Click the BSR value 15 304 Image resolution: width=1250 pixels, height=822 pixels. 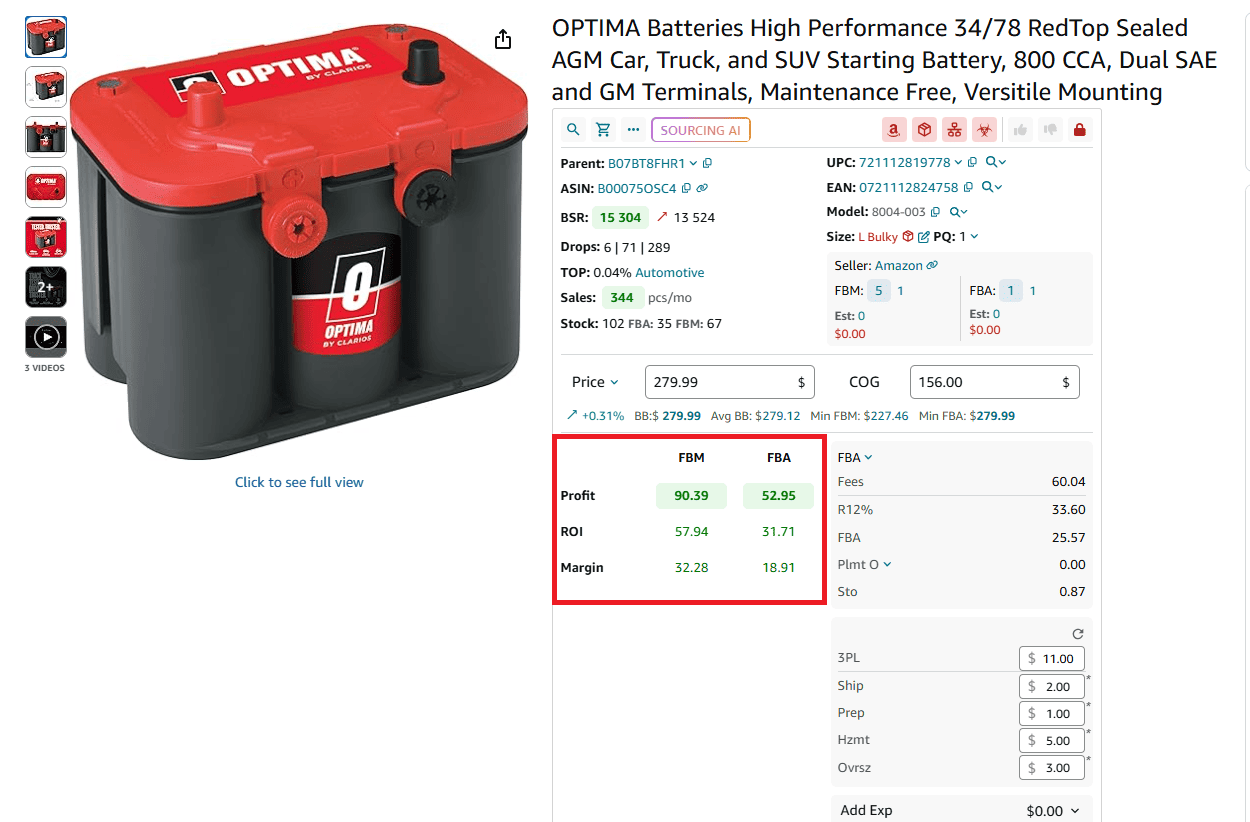620,217
